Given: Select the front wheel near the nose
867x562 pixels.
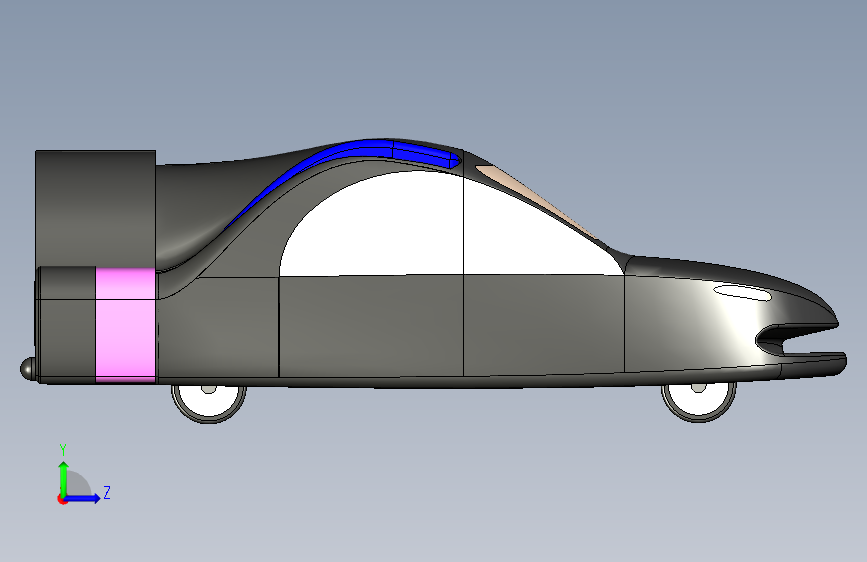Looking at the screenshot, I should tap(698, 401).
